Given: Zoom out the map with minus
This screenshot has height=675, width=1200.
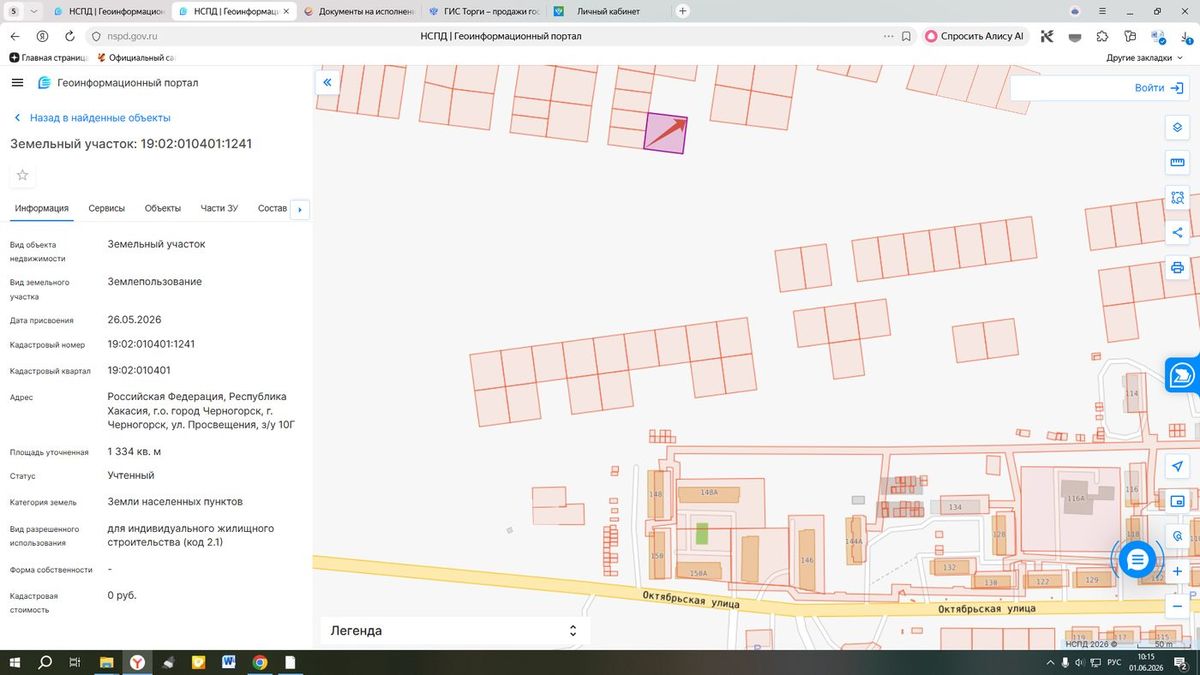Looking at the screenshot, I should [1177, 606].
